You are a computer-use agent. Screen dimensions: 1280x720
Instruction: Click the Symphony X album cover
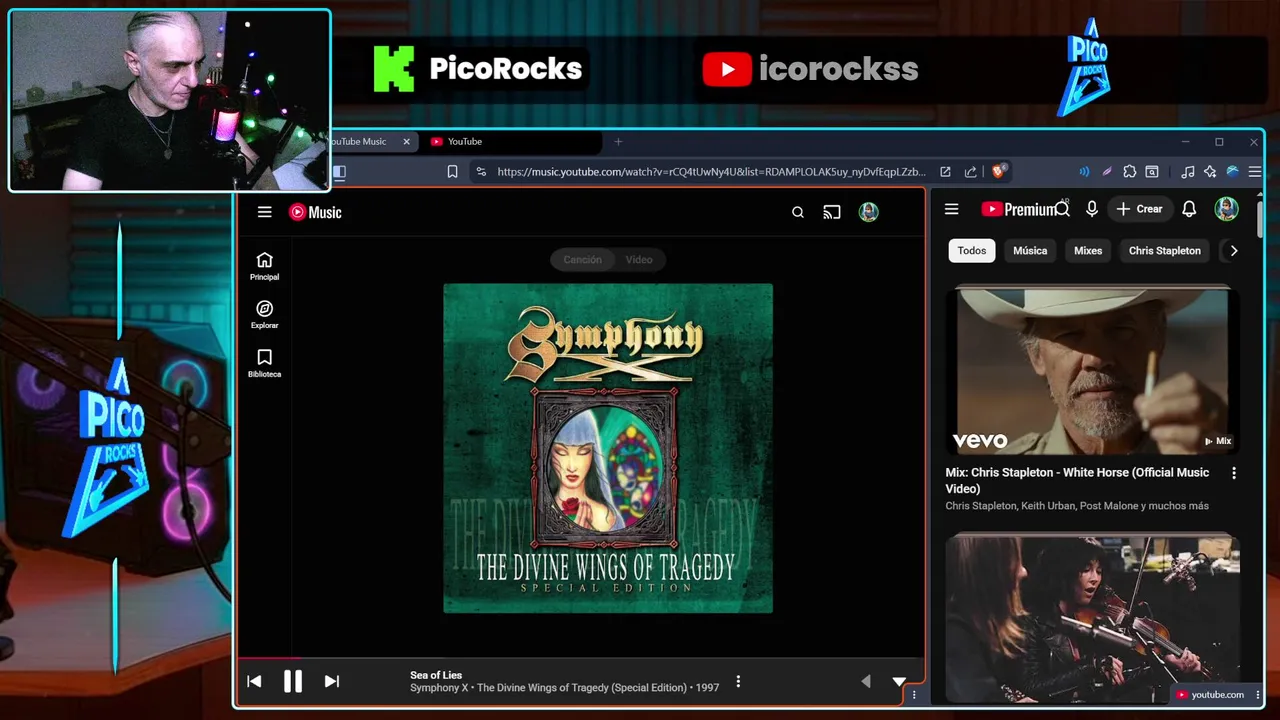pos(608,448)
